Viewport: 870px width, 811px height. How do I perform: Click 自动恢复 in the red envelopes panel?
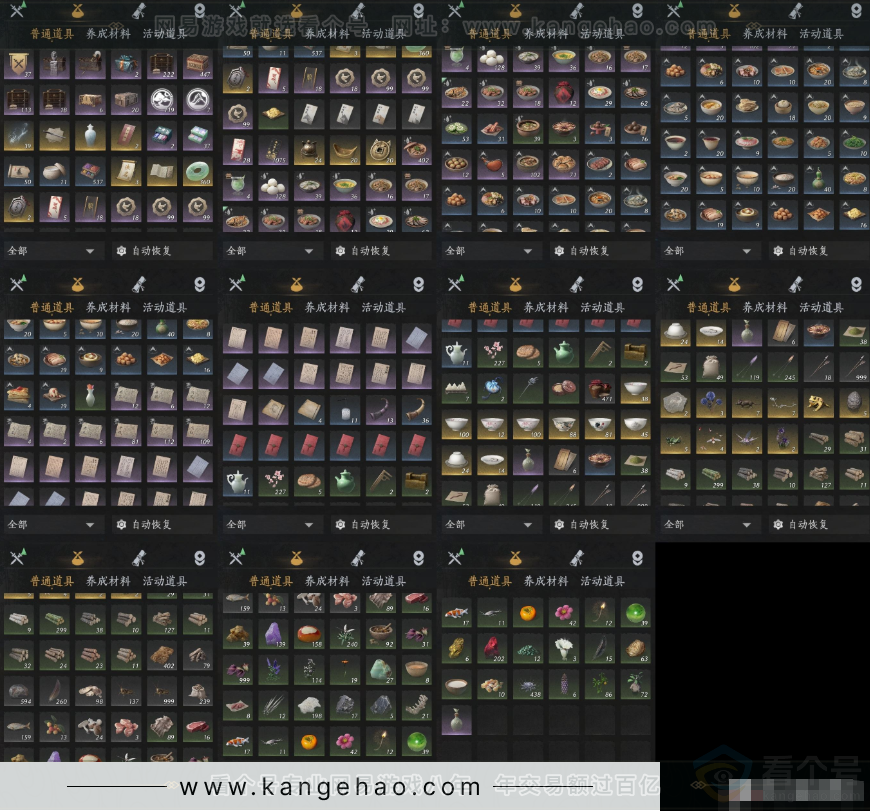[381, 524]
